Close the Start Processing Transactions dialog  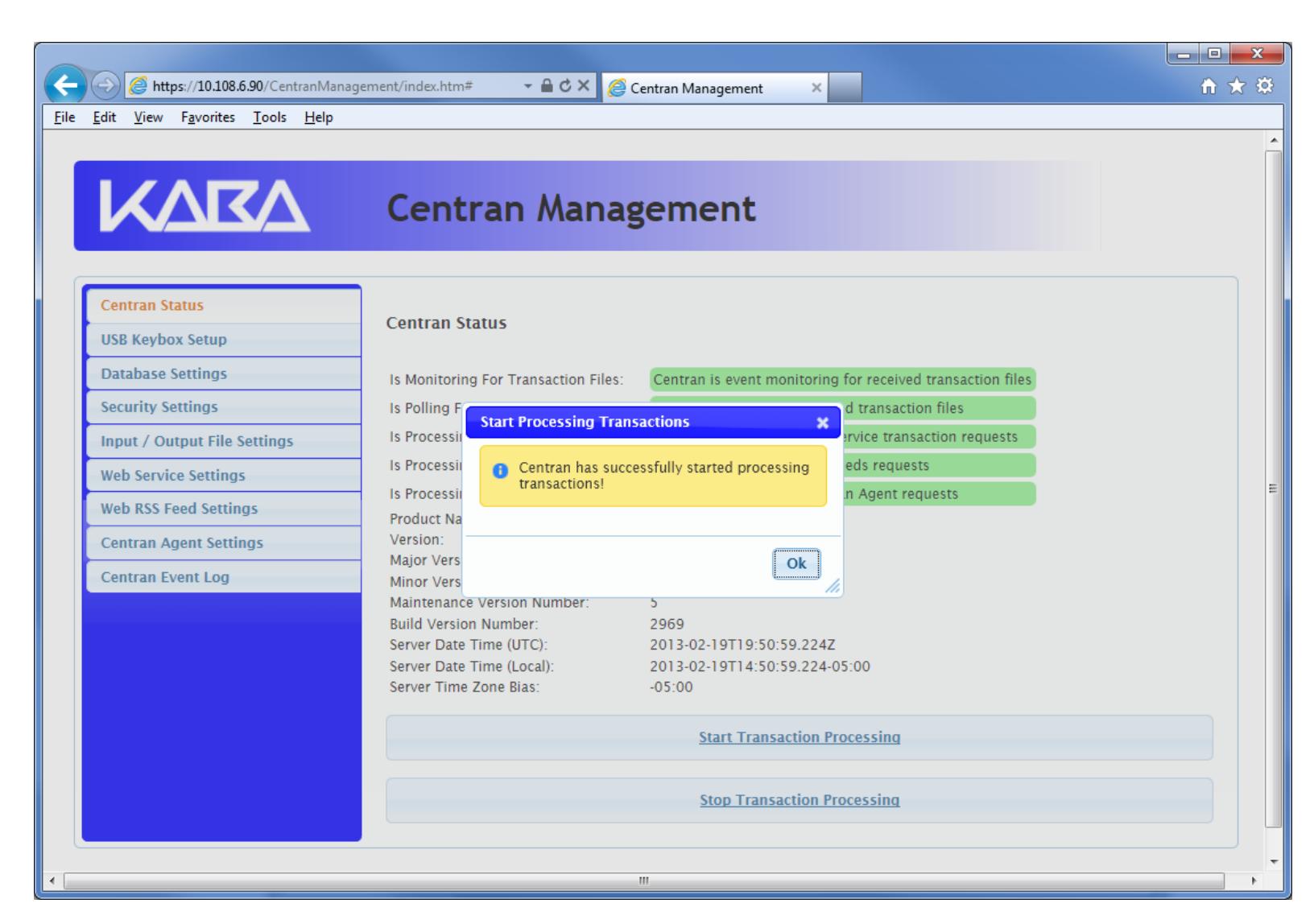click(822, 423)
